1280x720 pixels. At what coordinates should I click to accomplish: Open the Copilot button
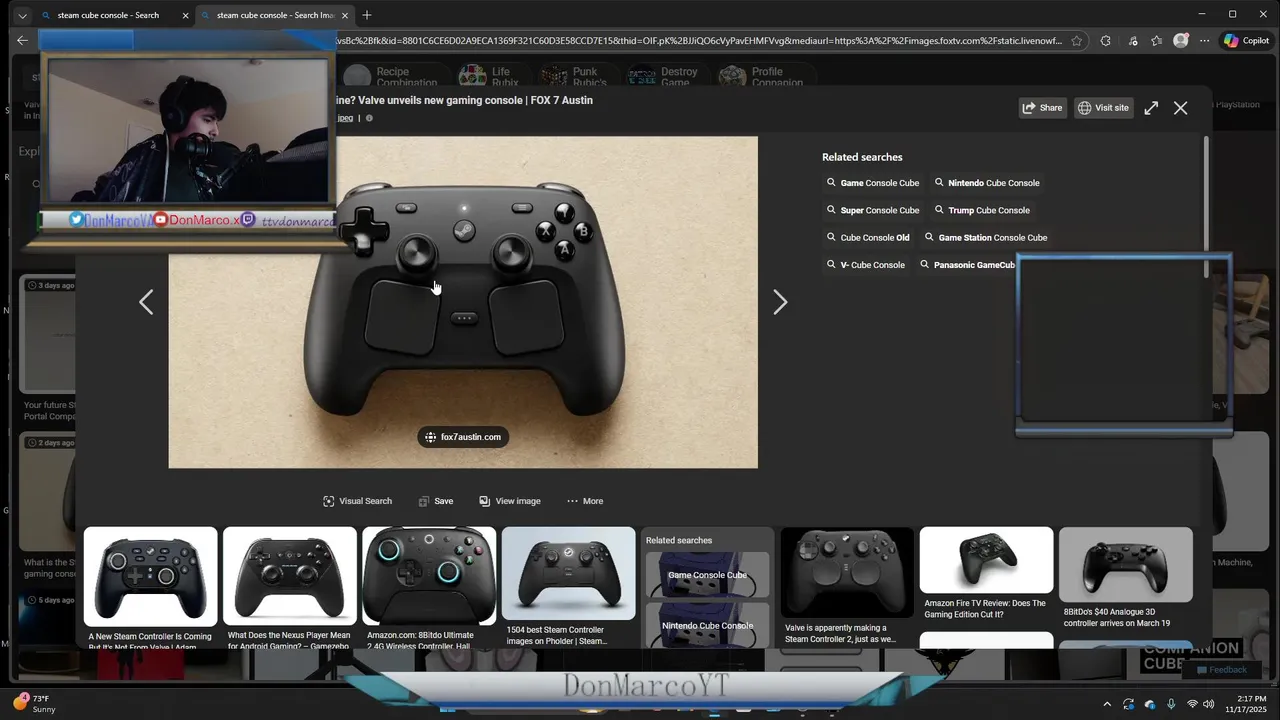(x=1247, y=41)
